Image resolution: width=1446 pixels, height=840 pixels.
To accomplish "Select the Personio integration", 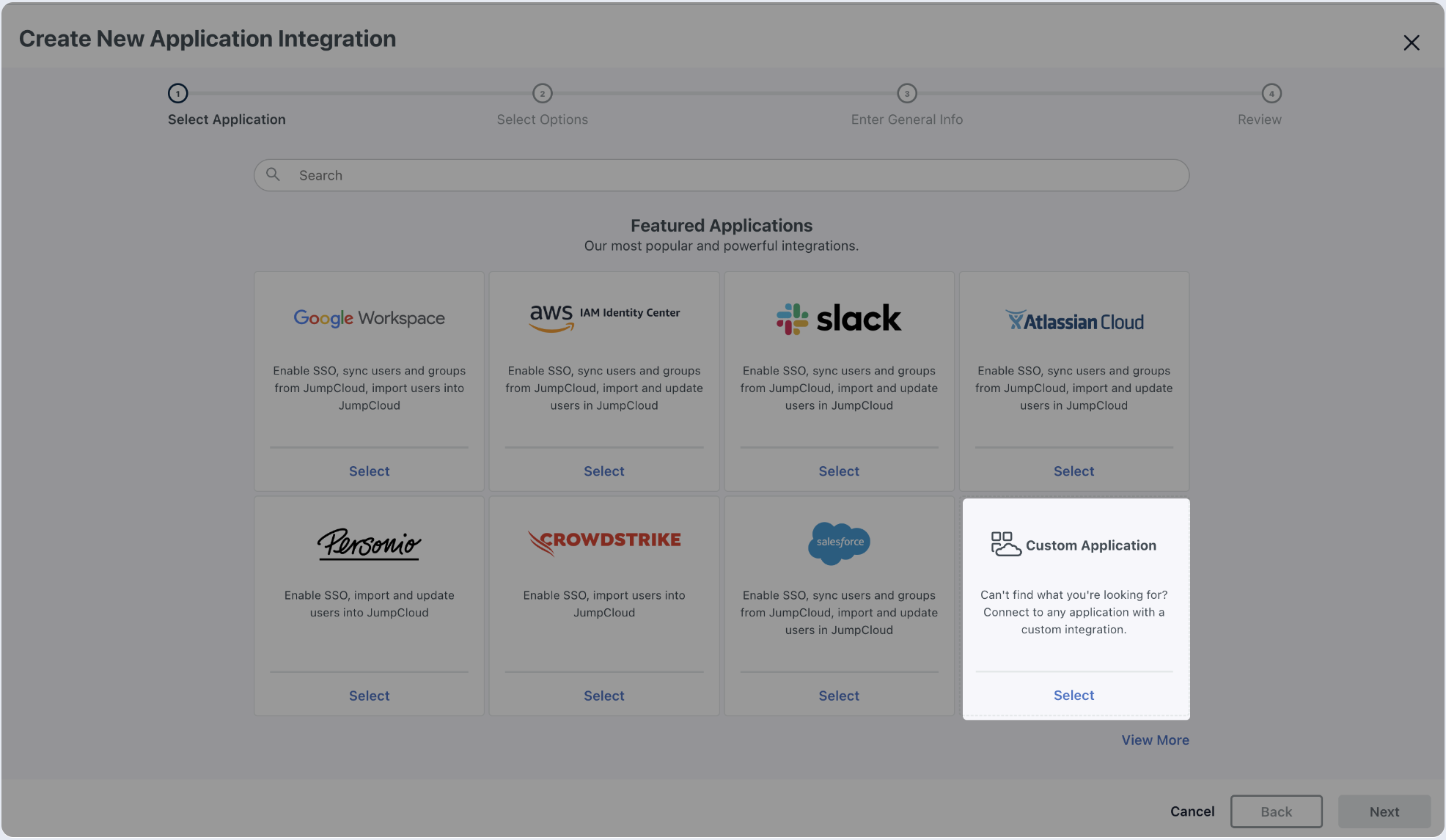I will [x=369, y=696].
